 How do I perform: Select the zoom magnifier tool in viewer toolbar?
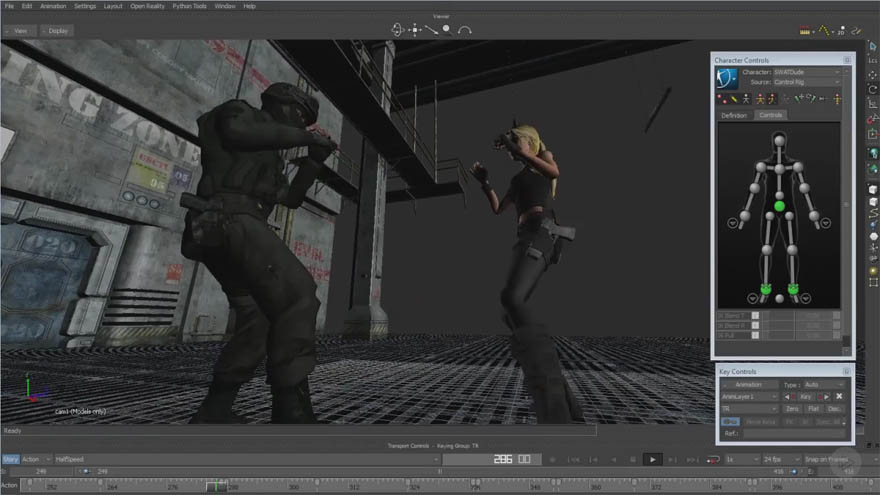(447, 30)
